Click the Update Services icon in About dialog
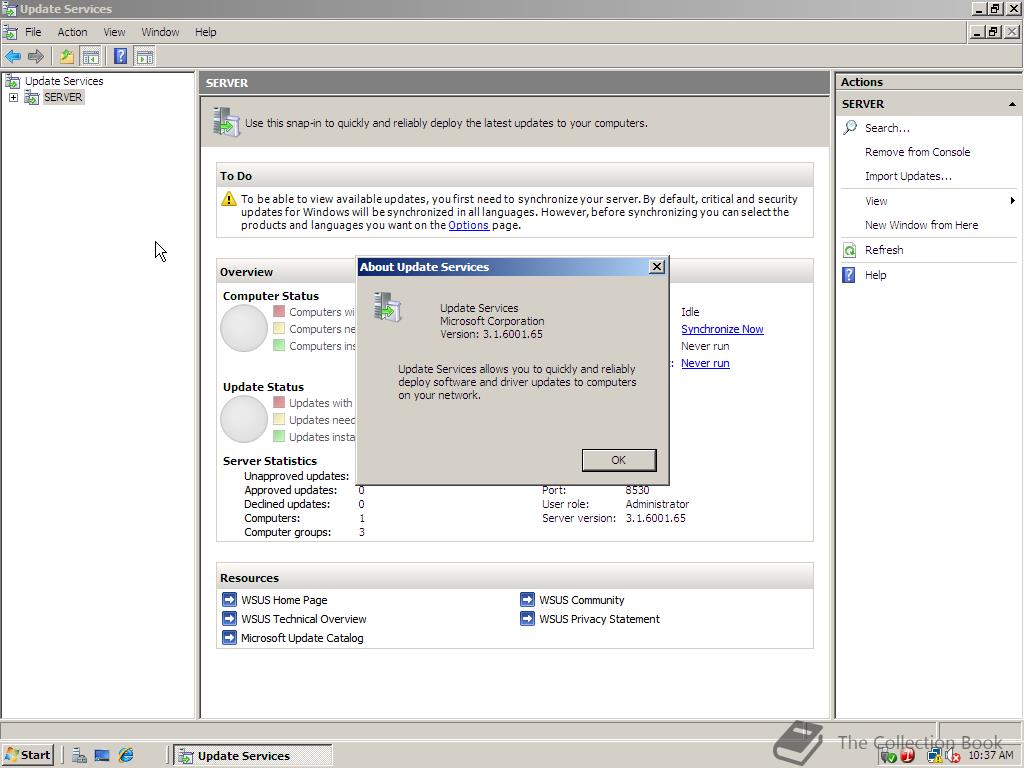The height and width of the screenshot is (768, 1024). point(387,307)
